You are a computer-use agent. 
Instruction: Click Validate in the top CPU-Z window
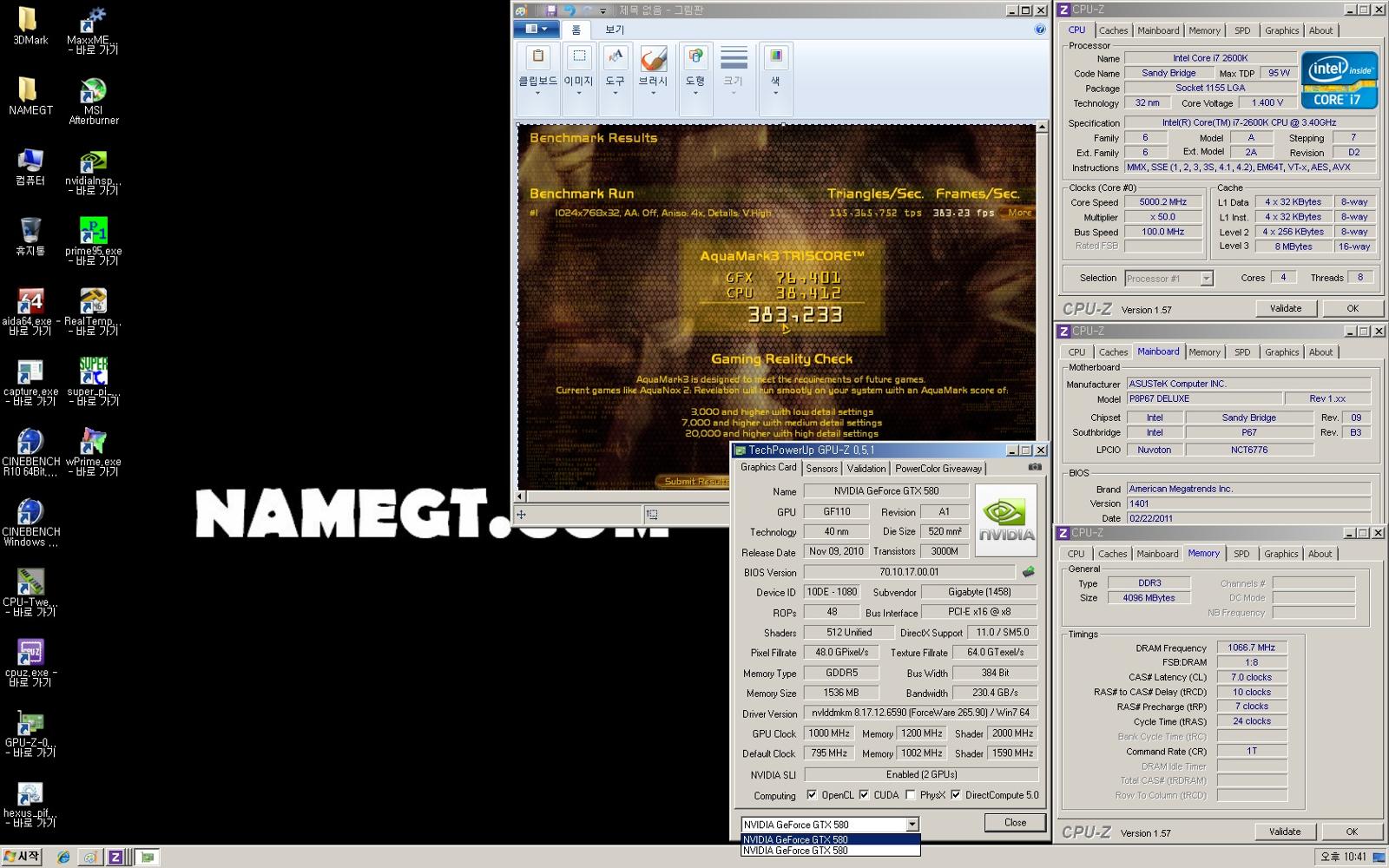1286,308
